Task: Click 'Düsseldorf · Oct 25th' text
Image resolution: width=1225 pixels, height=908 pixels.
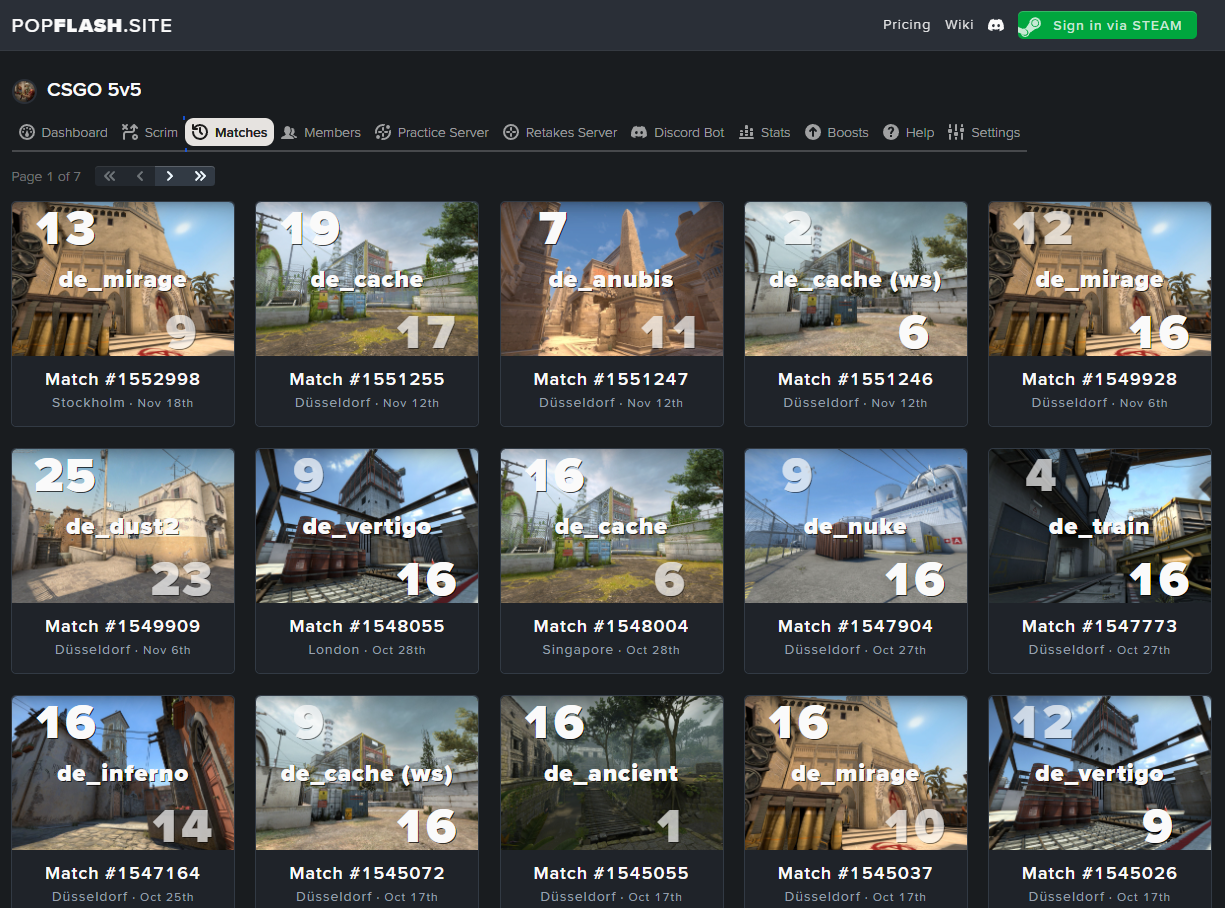Action: (123, 897)
